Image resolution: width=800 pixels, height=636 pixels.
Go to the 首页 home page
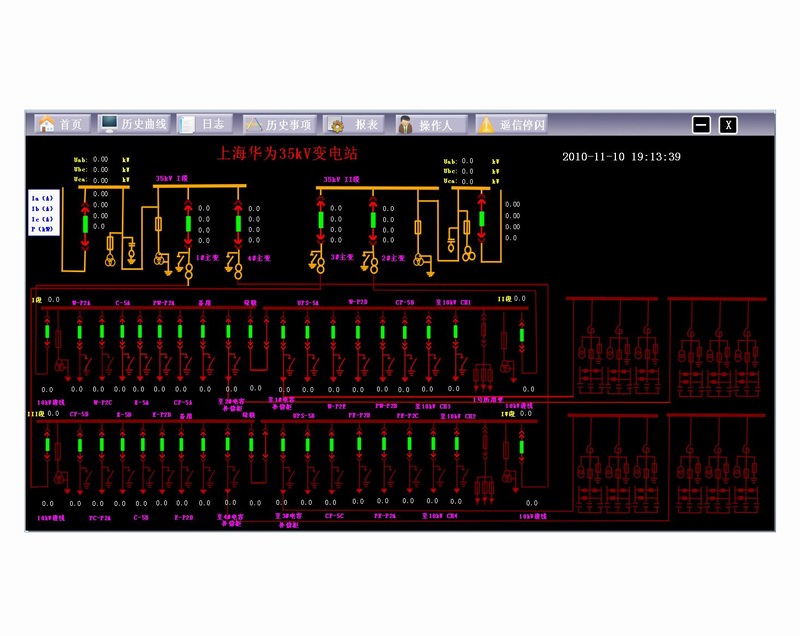(x=63, y=124)
